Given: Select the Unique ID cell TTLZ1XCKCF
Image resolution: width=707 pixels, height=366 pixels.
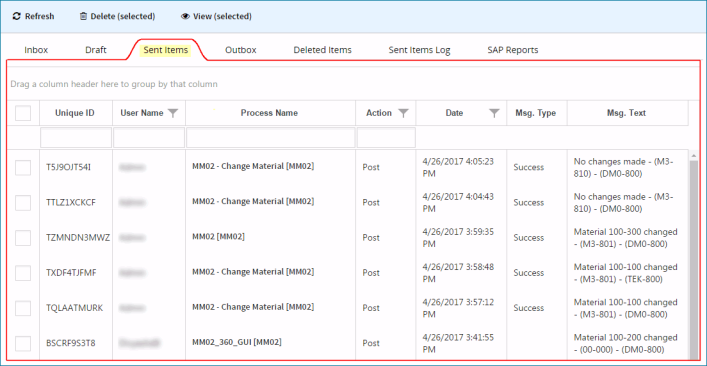Looking at the screenshot, I should 71,202.
